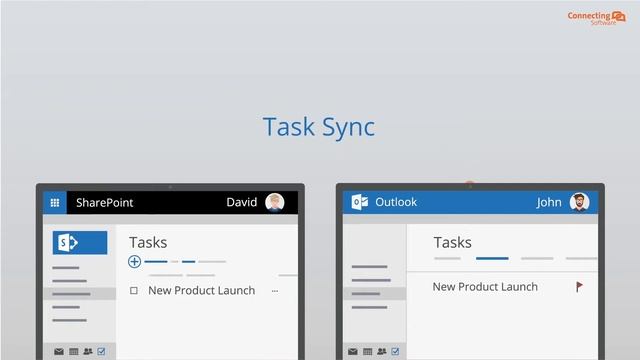Select New Product Launch task in Outlook
Viewport: 640px width, 360px height.
[x=485, y=287]
